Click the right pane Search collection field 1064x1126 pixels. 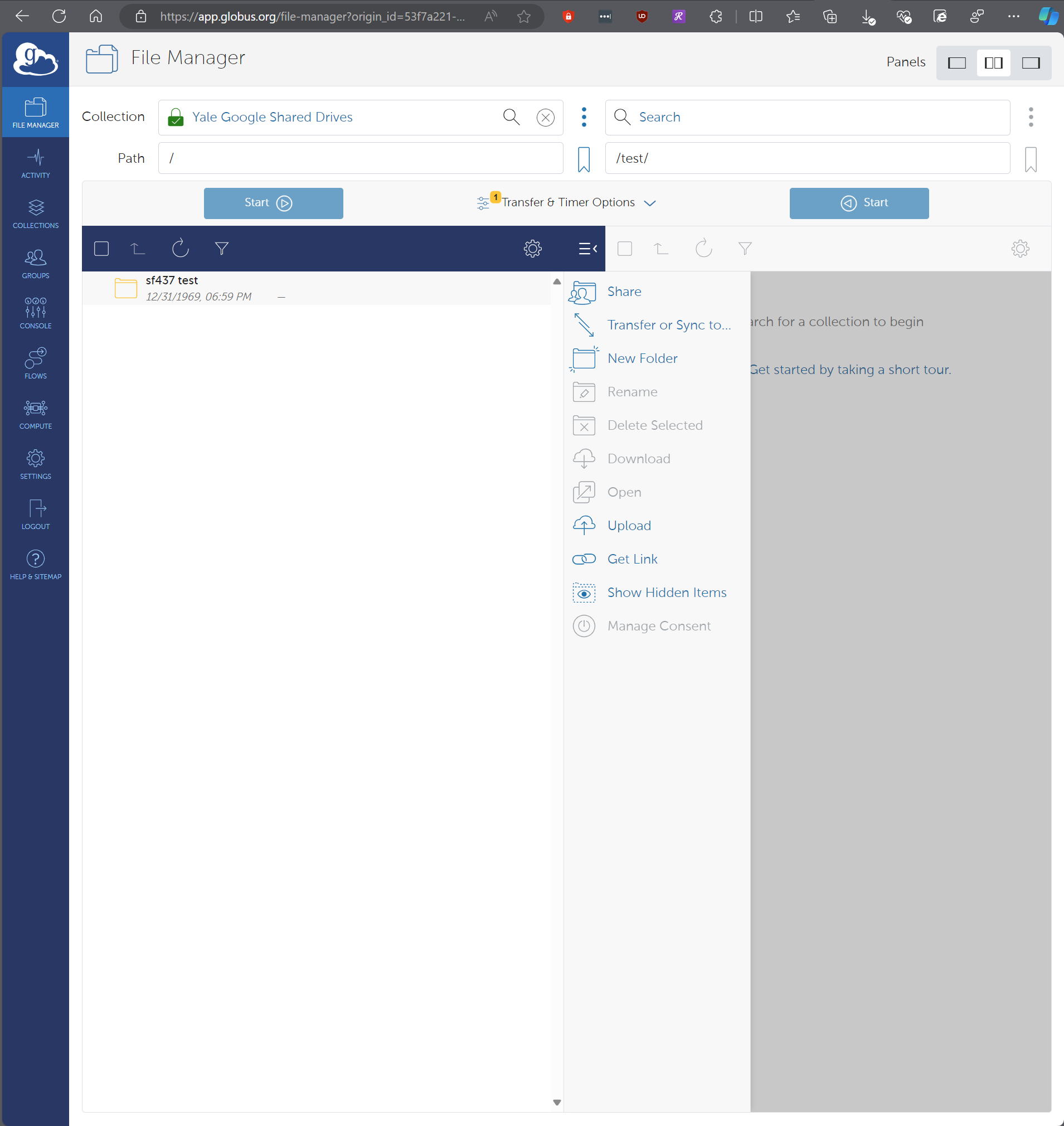point(807,118)
